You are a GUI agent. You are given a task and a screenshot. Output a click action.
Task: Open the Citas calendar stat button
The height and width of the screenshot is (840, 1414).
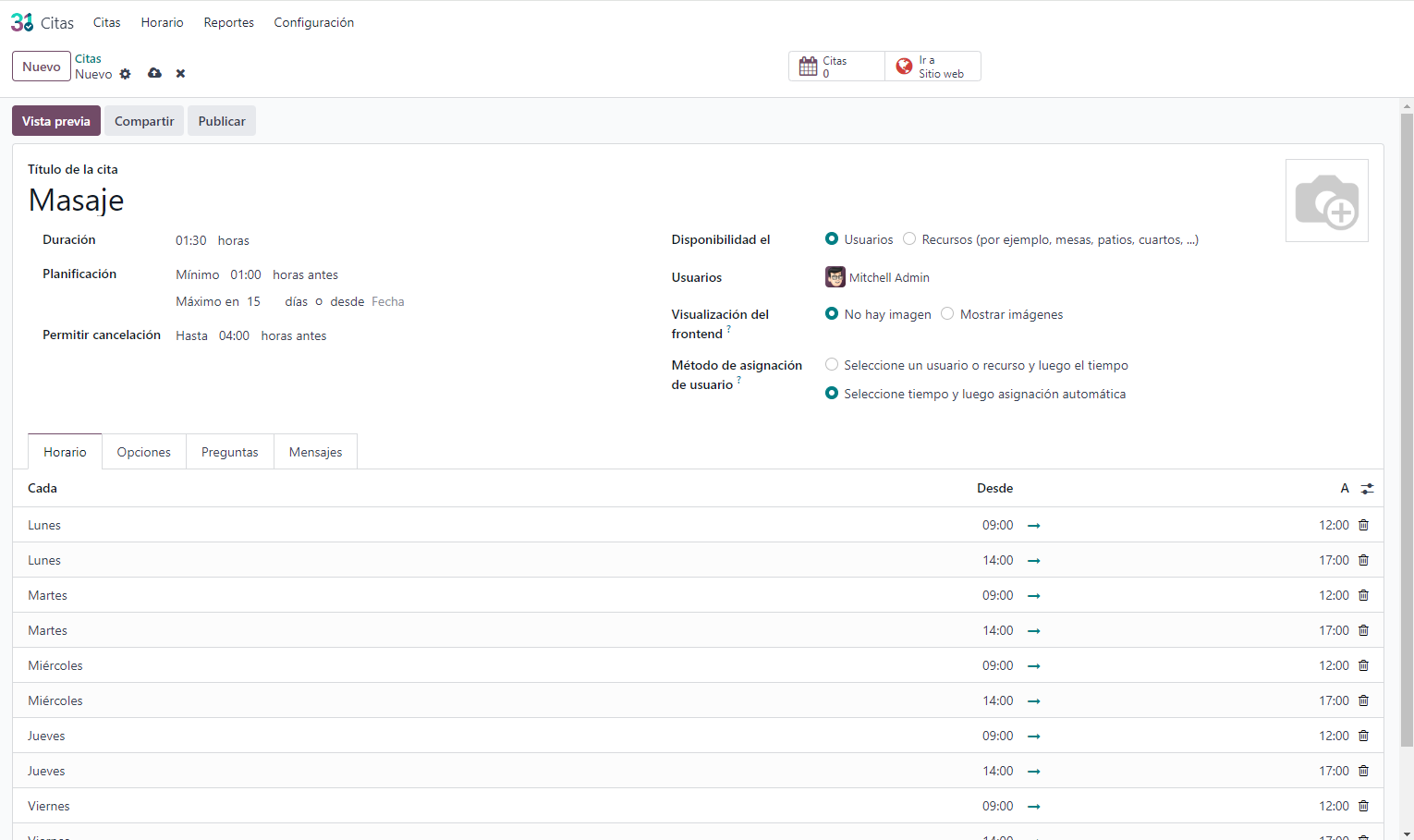click(x=835, y=67)
